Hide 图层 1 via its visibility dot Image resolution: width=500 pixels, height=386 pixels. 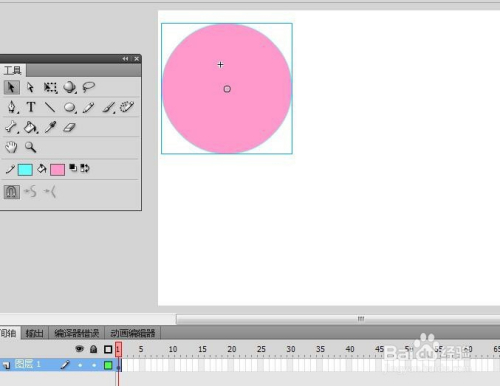tap(80, 365)
